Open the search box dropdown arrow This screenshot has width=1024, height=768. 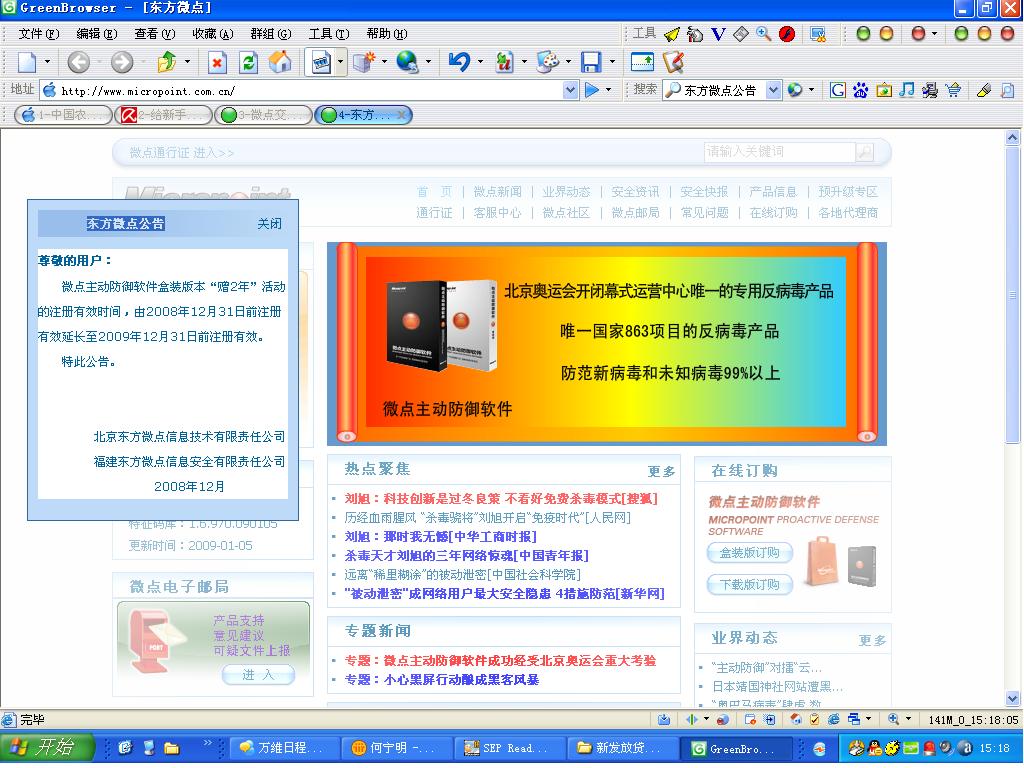pos(774,90)
